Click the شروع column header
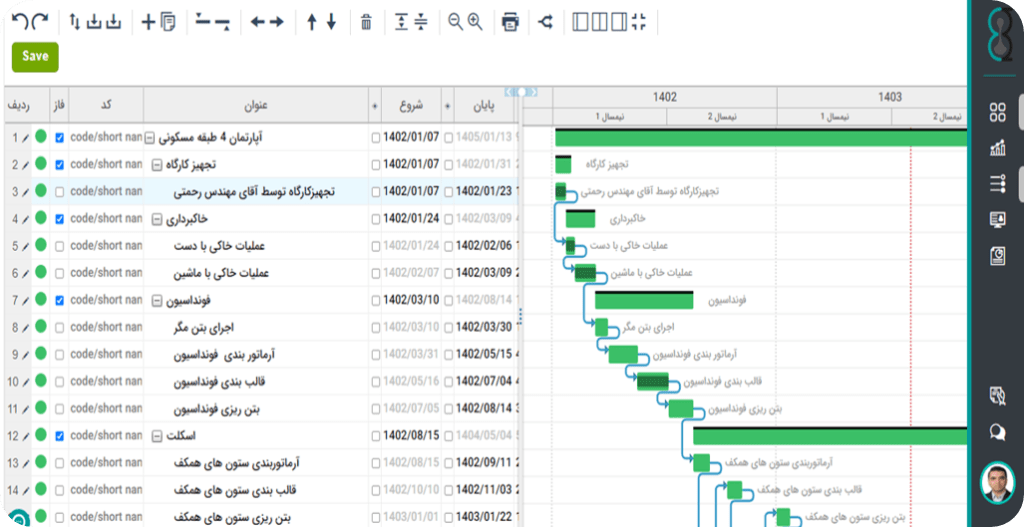This screenshot has width=1024, height=527. 412,104
